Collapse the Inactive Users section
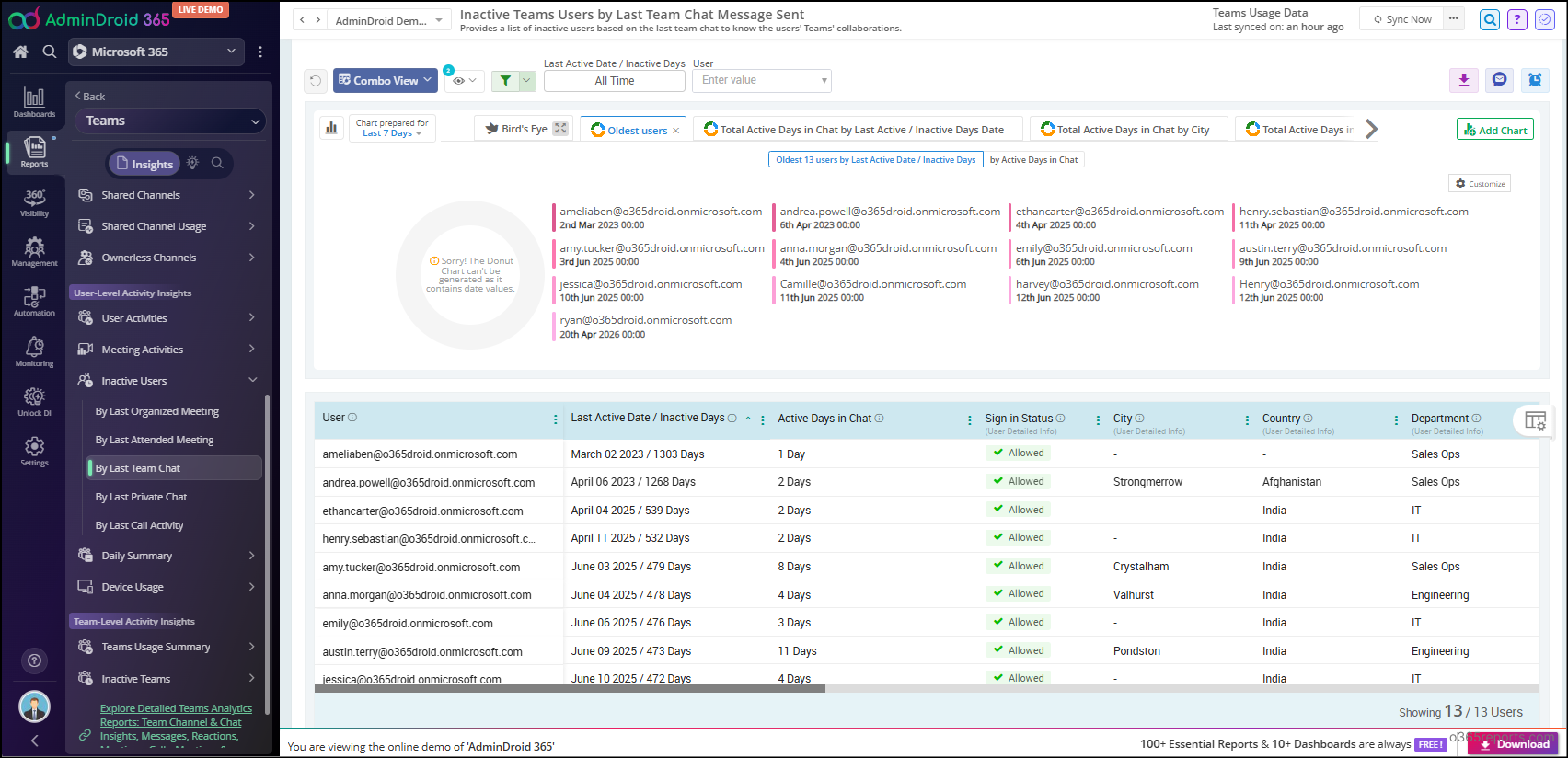This screenshot has width=1568, height=758. pyautogui.click(x=167, y=381)
